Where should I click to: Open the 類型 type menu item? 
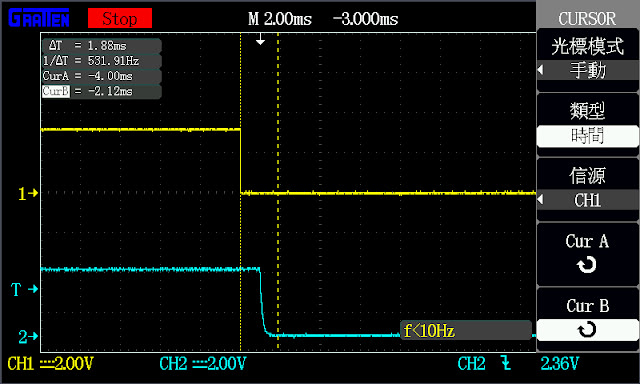tap(587, 111)
